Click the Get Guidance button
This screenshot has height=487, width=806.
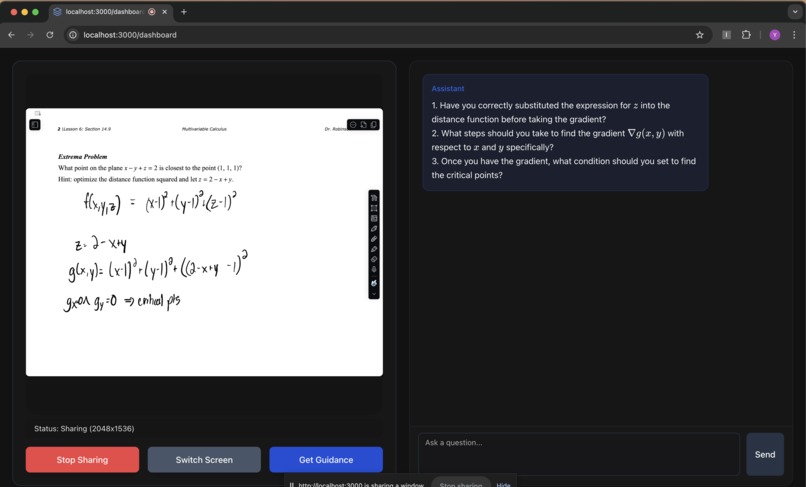(x=326, y=460)
